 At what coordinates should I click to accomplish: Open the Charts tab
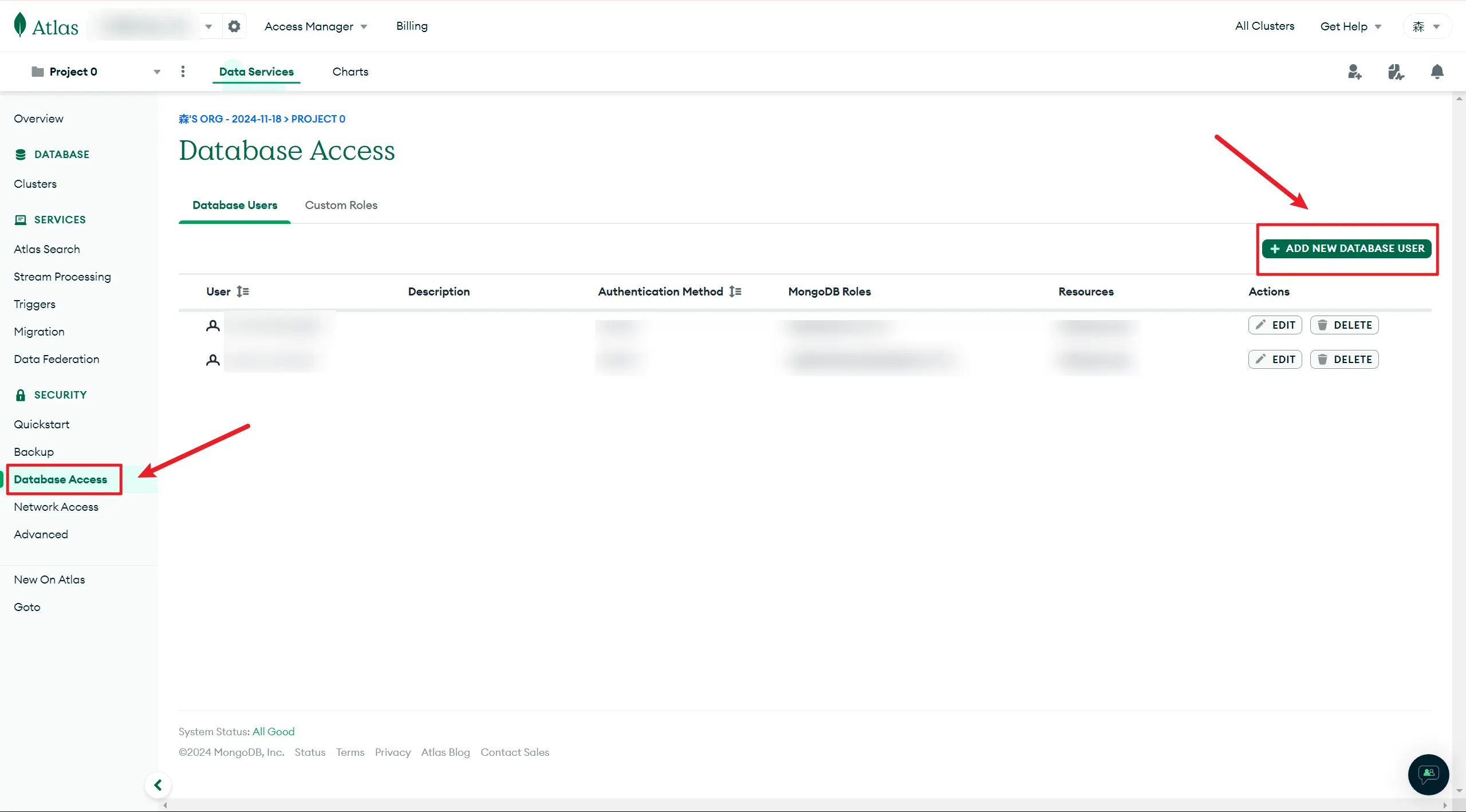pos(350,72)
